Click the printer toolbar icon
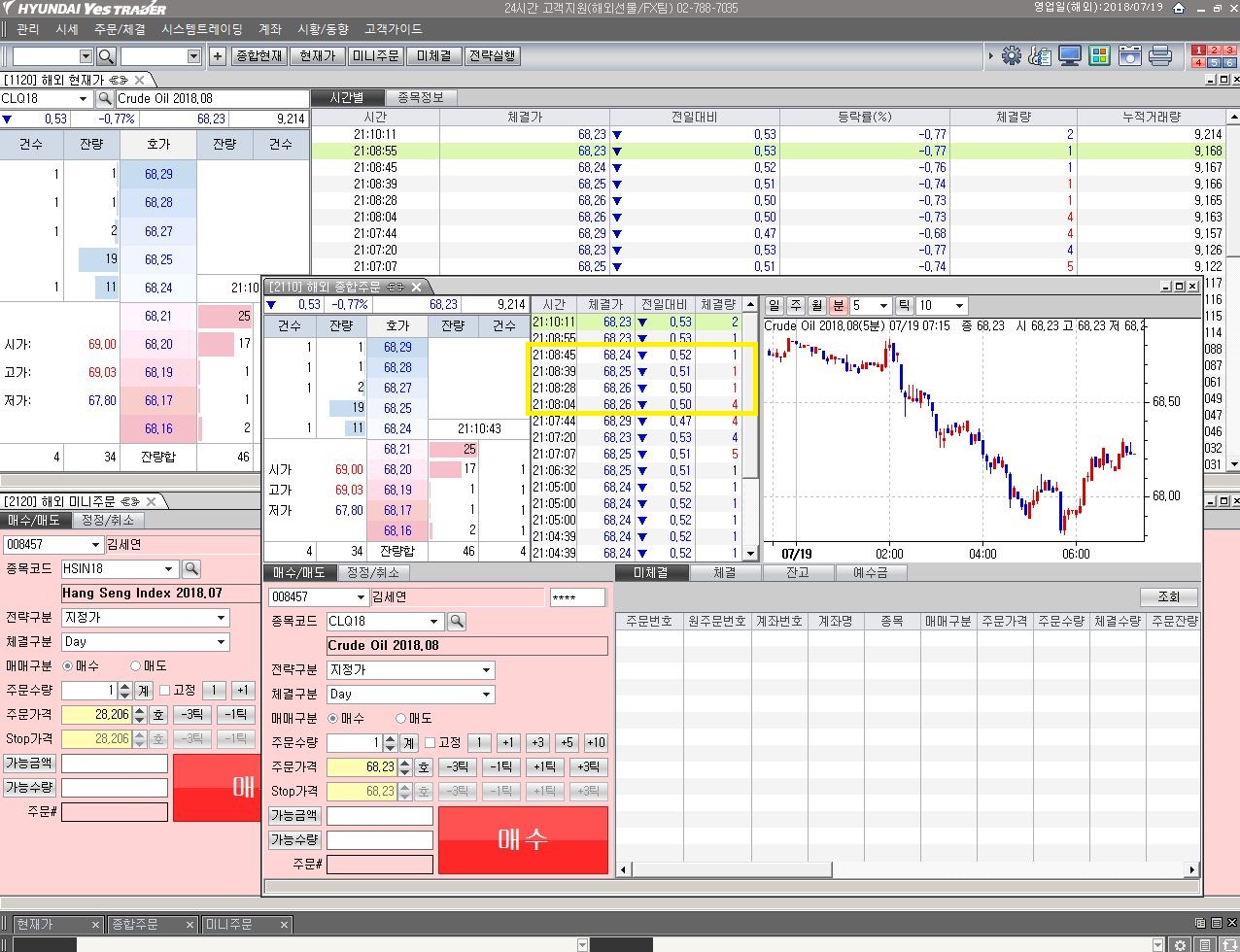Viewport: 1240px width, 952px height. 1160,55
